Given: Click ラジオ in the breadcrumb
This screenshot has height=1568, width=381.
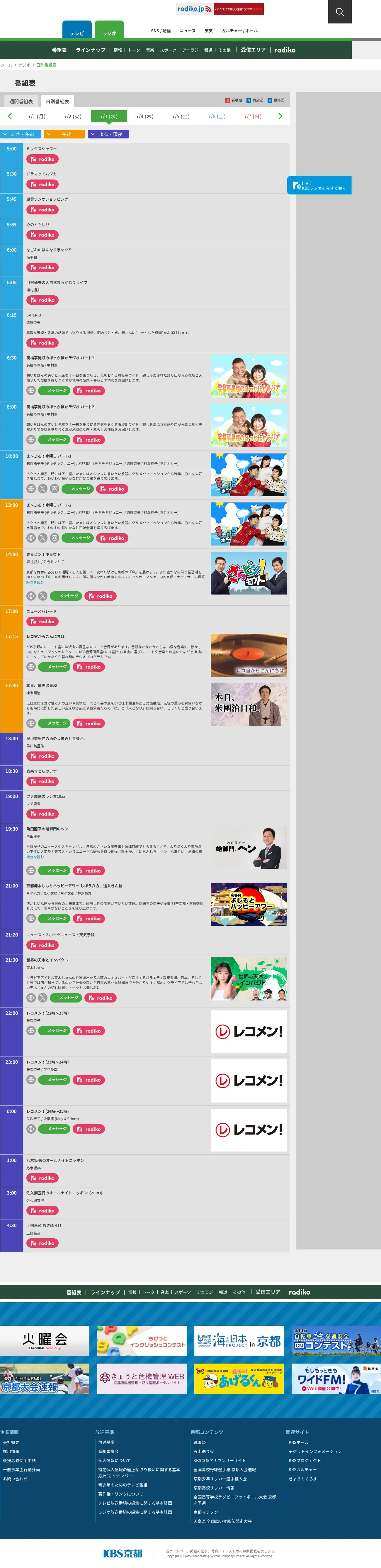Looking at the screenshot, I should coord(24,65).
